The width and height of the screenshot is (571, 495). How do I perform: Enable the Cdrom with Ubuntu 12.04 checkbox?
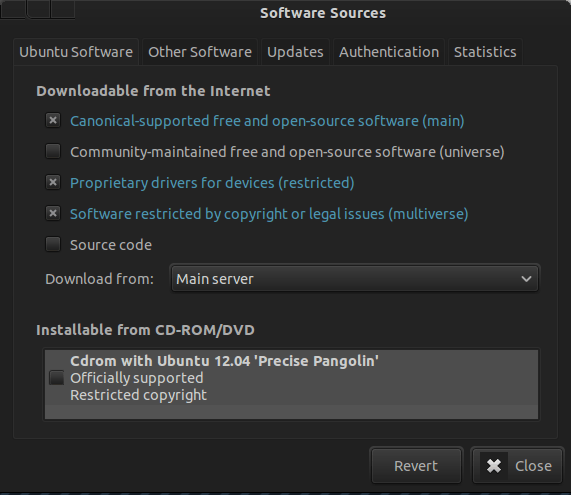point(56,378)
